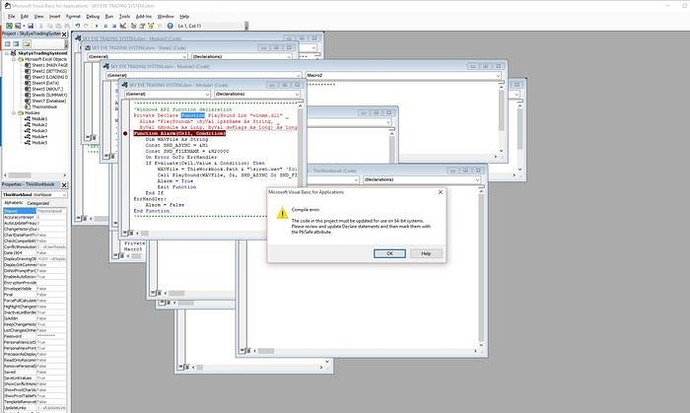Select Sheet6 (SUMMARY) in project tree
The height and width of the screenshot is (413, 690).
(46, 95)
